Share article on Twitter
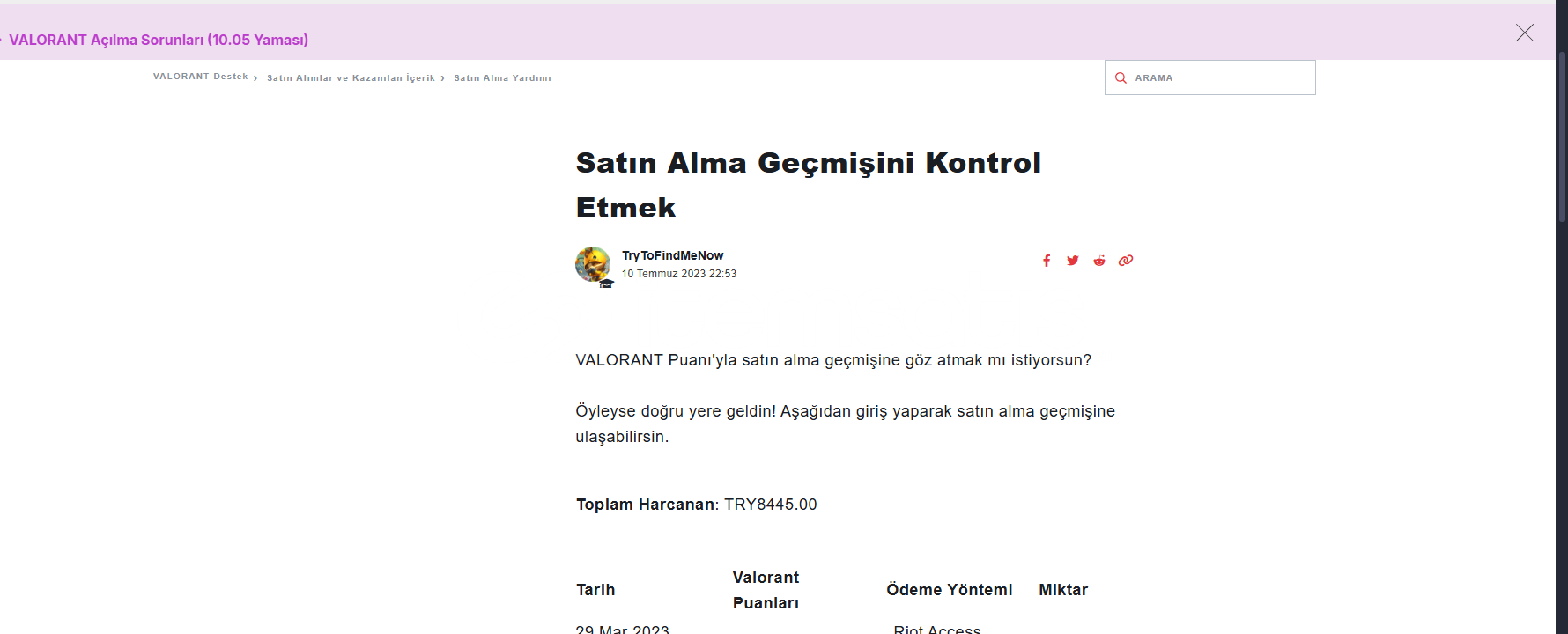This screenshot has height=634, width=1568. (x=1073, y=261)
